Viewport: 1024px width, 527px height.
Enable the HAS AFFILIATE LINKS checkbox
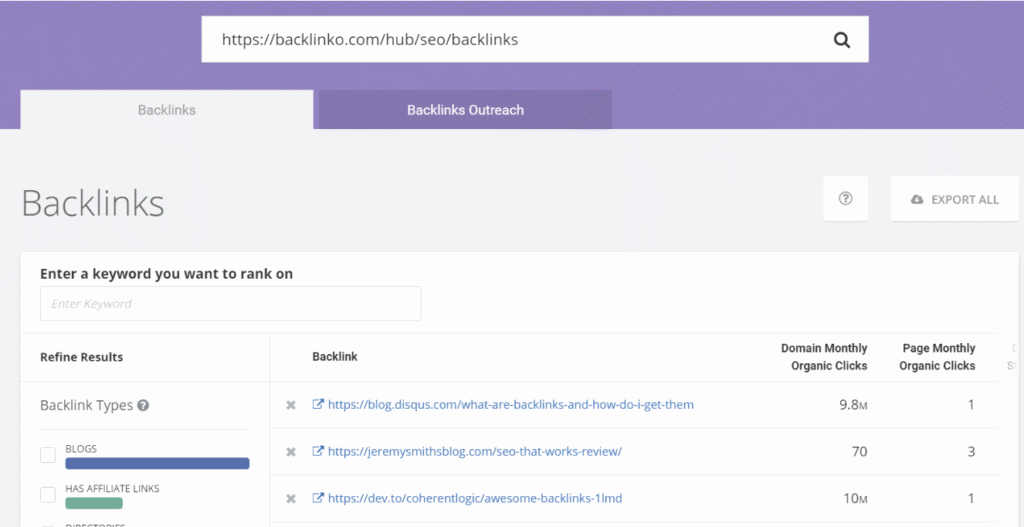click(48, 495)
